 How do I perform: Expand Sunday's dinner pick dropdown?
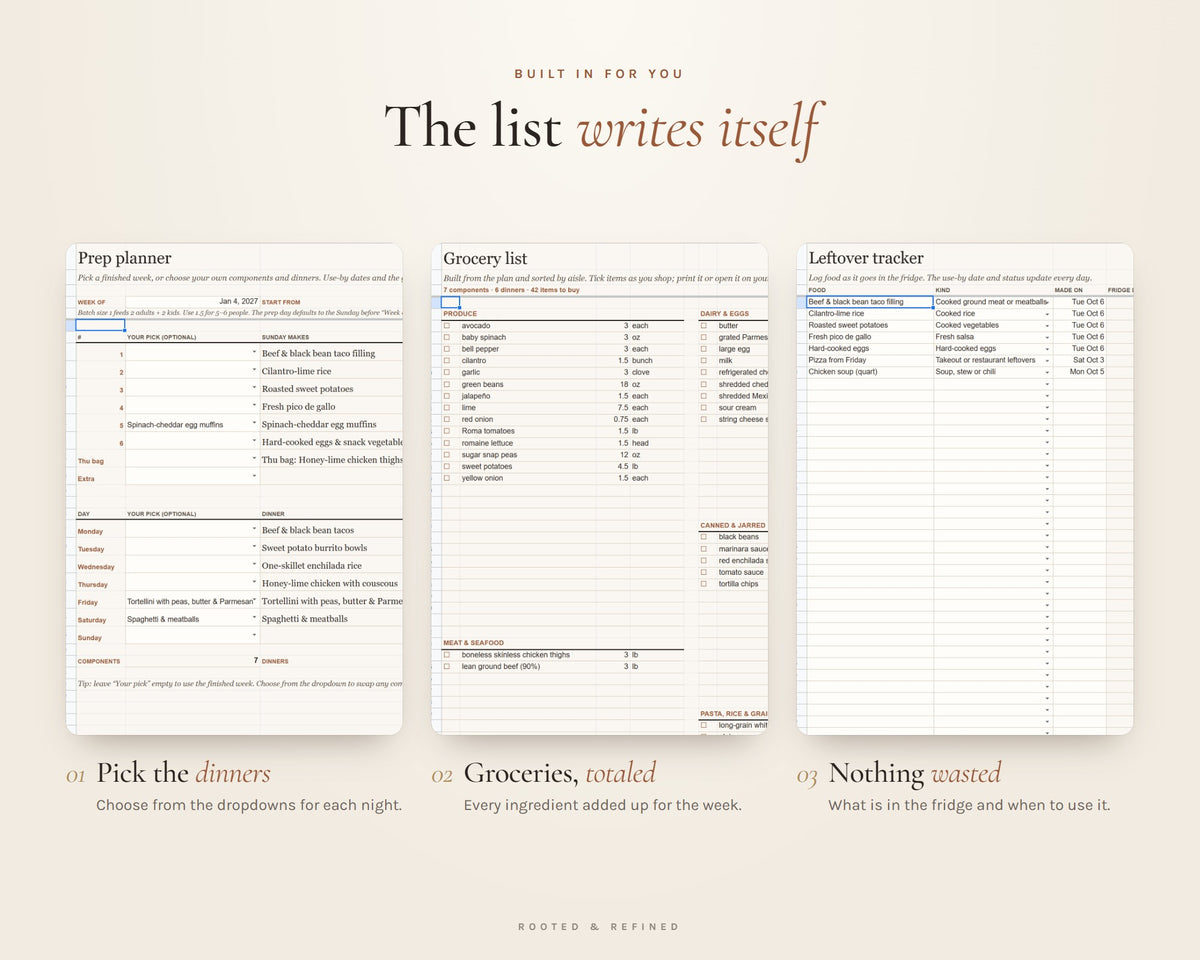[254, 636]
